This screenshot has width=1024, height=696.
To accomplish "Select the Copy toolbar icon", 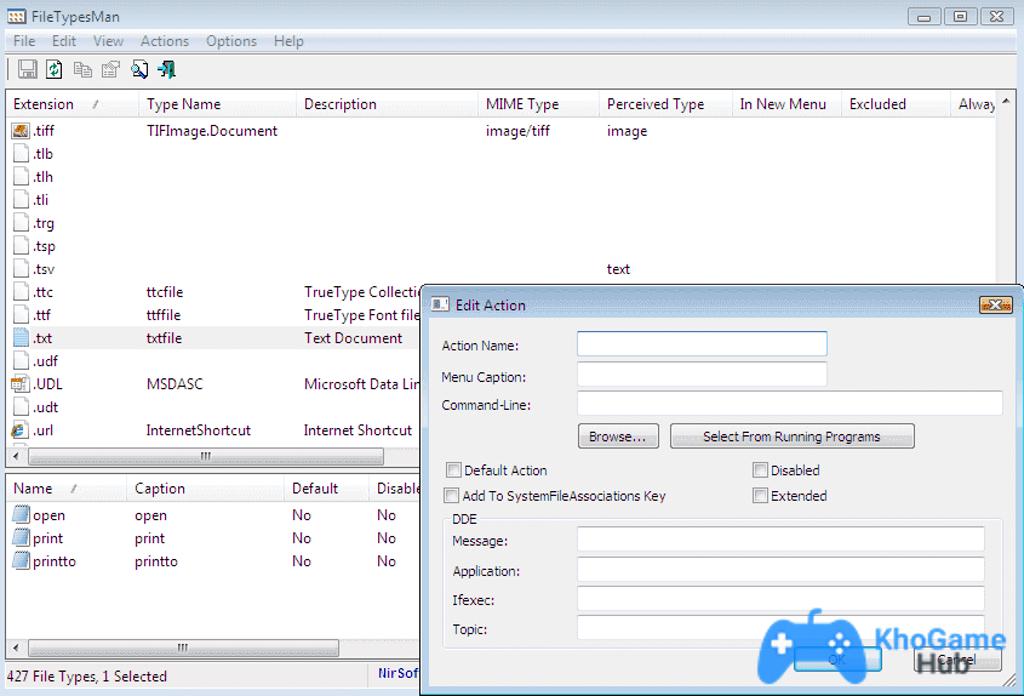I will click(83, 69).
